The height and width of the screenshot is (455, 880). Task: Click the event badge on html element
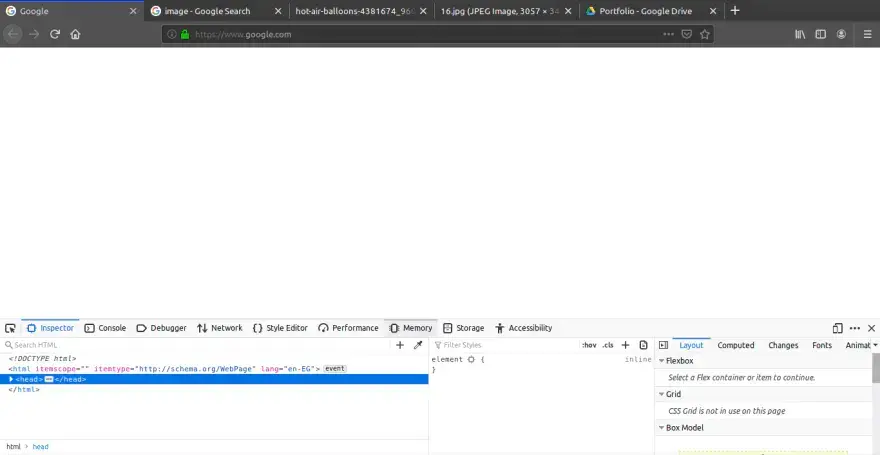334,369
